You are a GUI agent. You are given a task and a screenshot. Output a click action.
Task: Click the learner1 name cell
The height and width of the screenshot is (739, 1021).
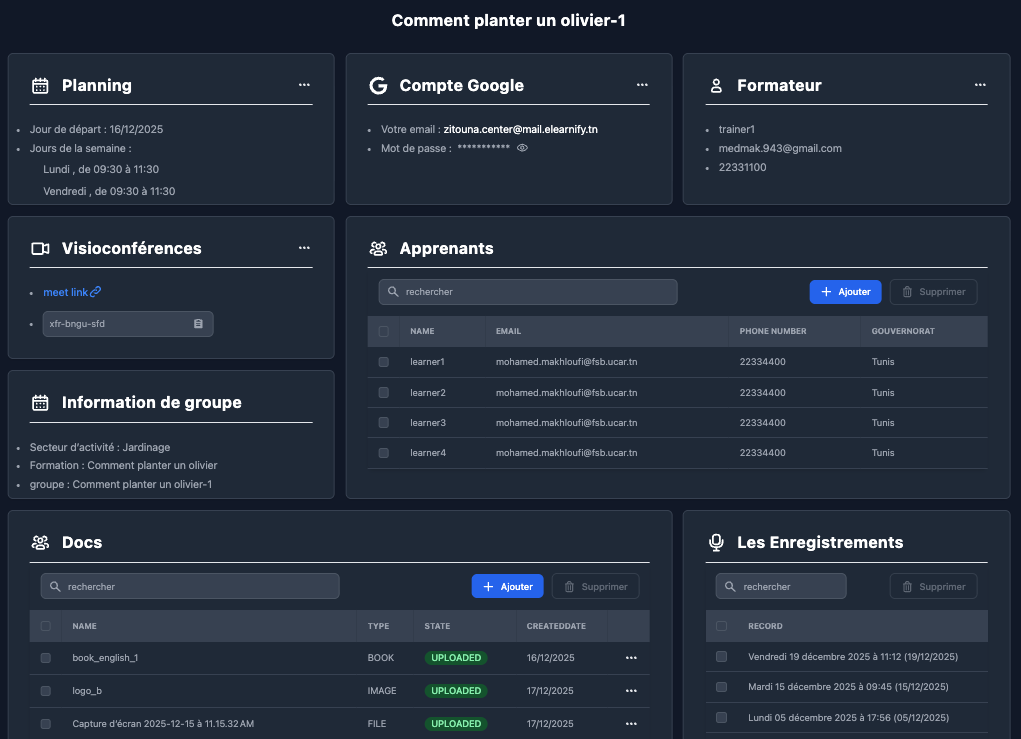coord(427,362)
